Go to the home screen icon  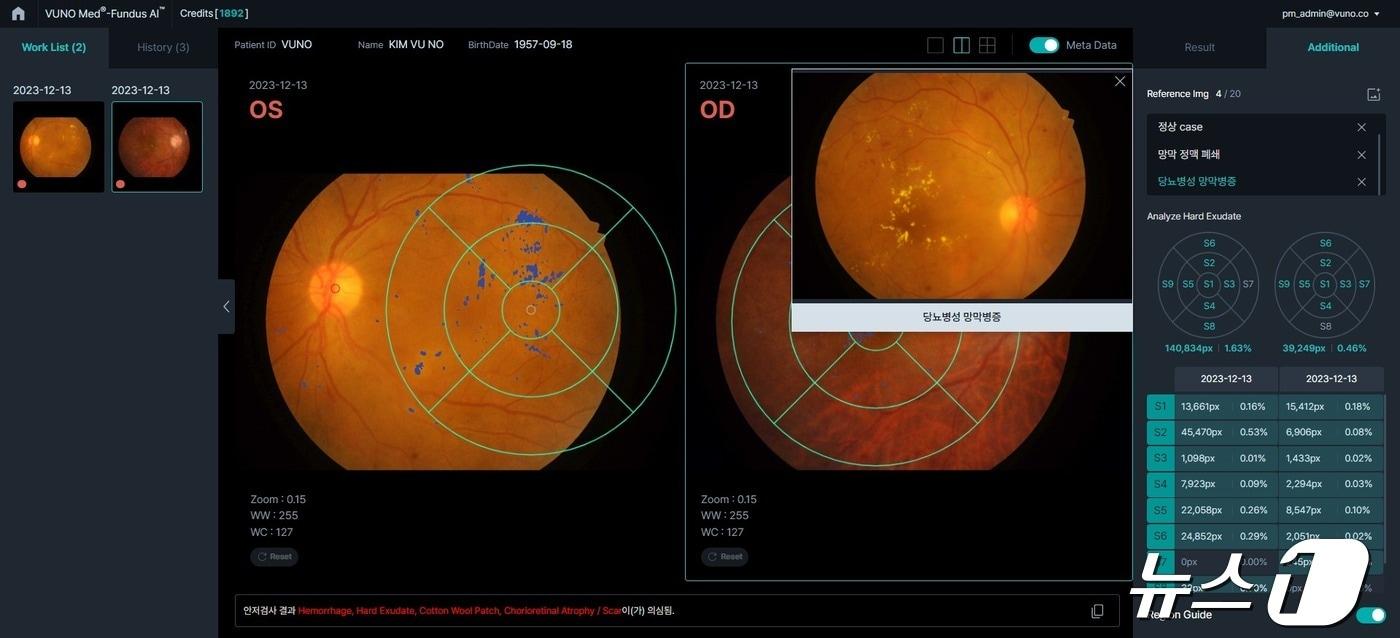click(x=18, y=14)
